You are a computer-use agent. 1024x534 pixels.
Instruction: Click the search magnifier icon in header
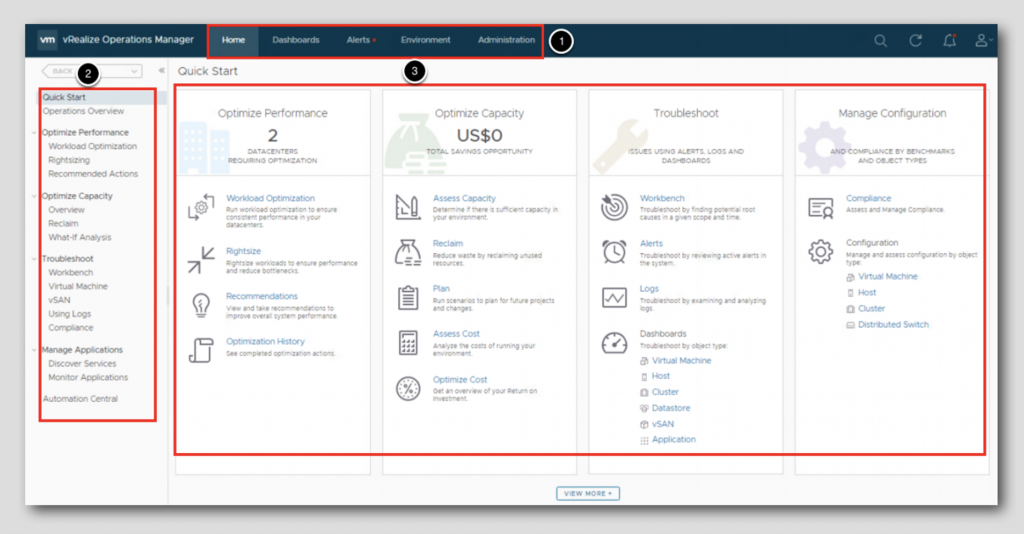(x=880, y=41)
